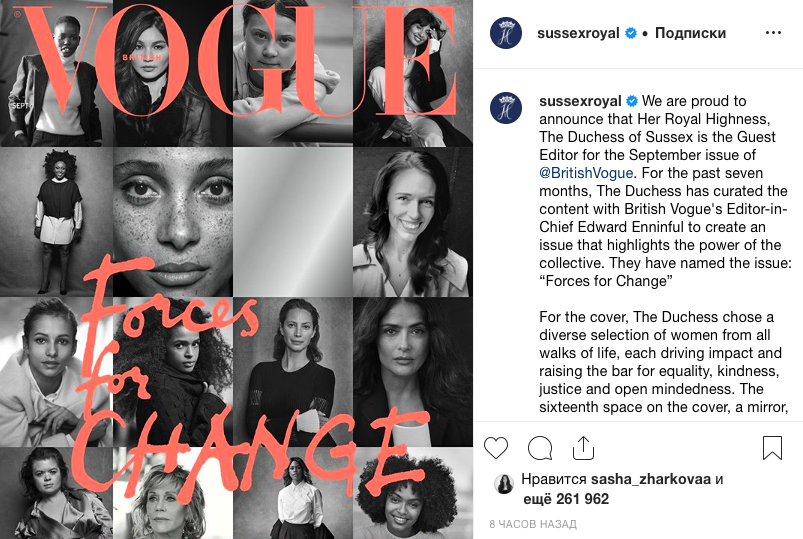Viewport: 803px width, 539px height.
Task: Open sussexroyal username in post header
Action: pyautogui.click(x=578, y=33)
